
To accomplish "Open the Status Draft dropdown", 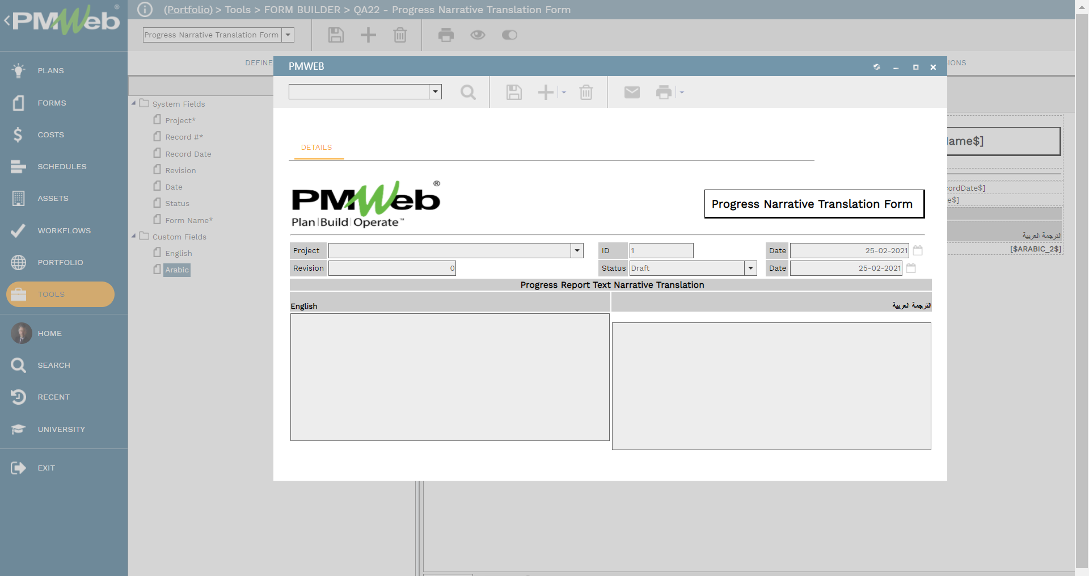I will pyautogui.click(x=751, y=268).
